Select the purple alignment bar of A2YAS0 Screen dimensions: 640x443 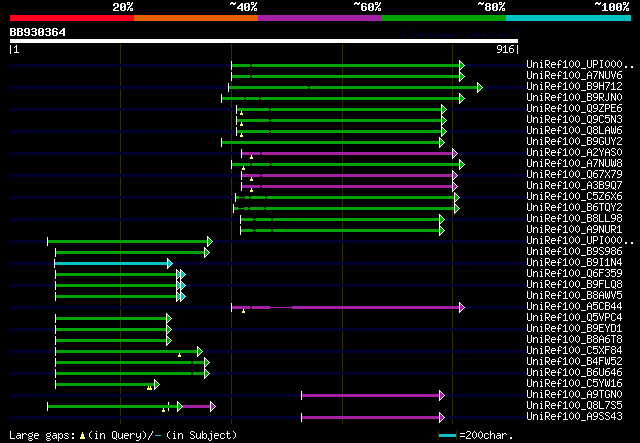[x=347, y=154]
